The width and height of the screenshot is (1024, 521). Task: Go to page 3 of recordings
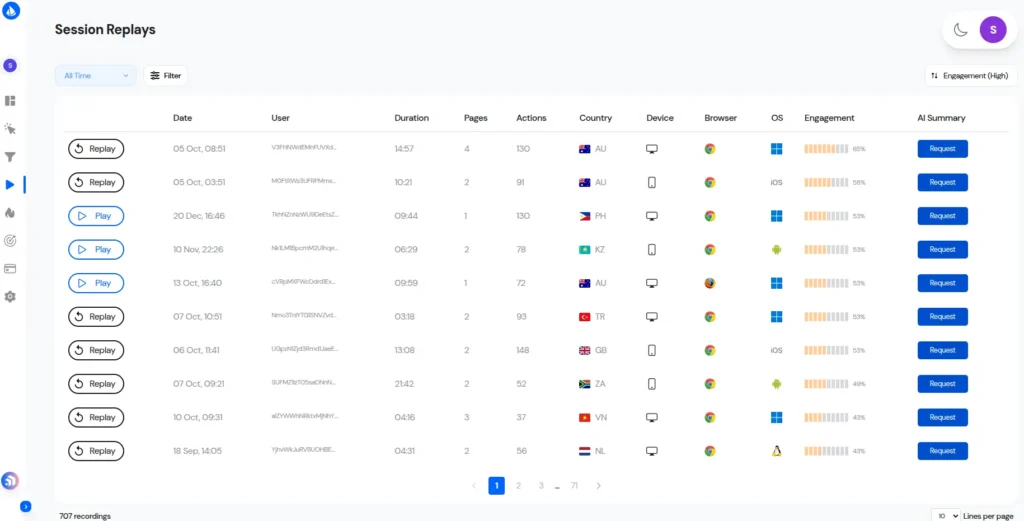pyautogui.click(x=541, y=486)
